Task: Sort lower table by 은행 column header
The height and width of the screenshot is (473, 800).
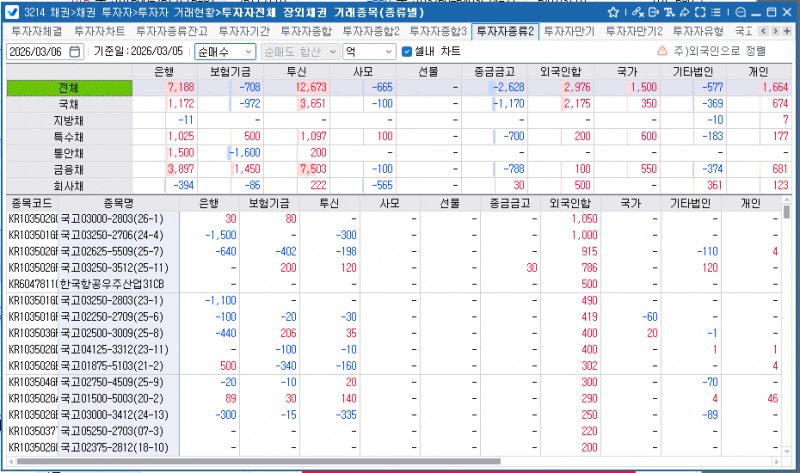Action: (209, 203)
